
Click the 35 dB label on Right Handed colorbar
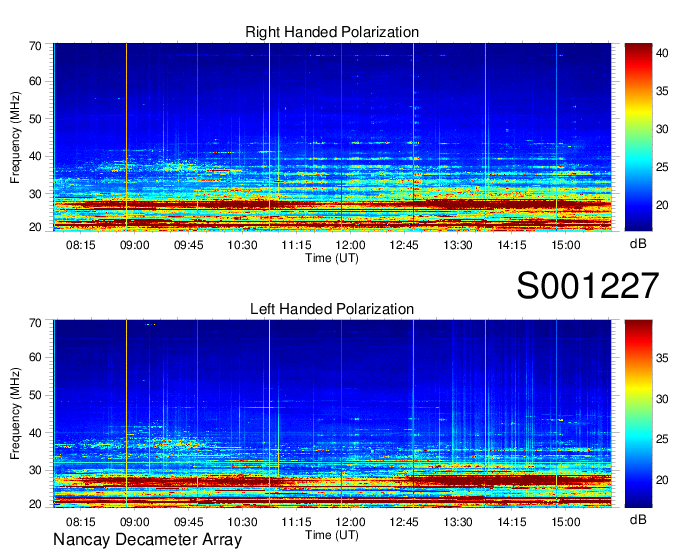pos(662,91)
